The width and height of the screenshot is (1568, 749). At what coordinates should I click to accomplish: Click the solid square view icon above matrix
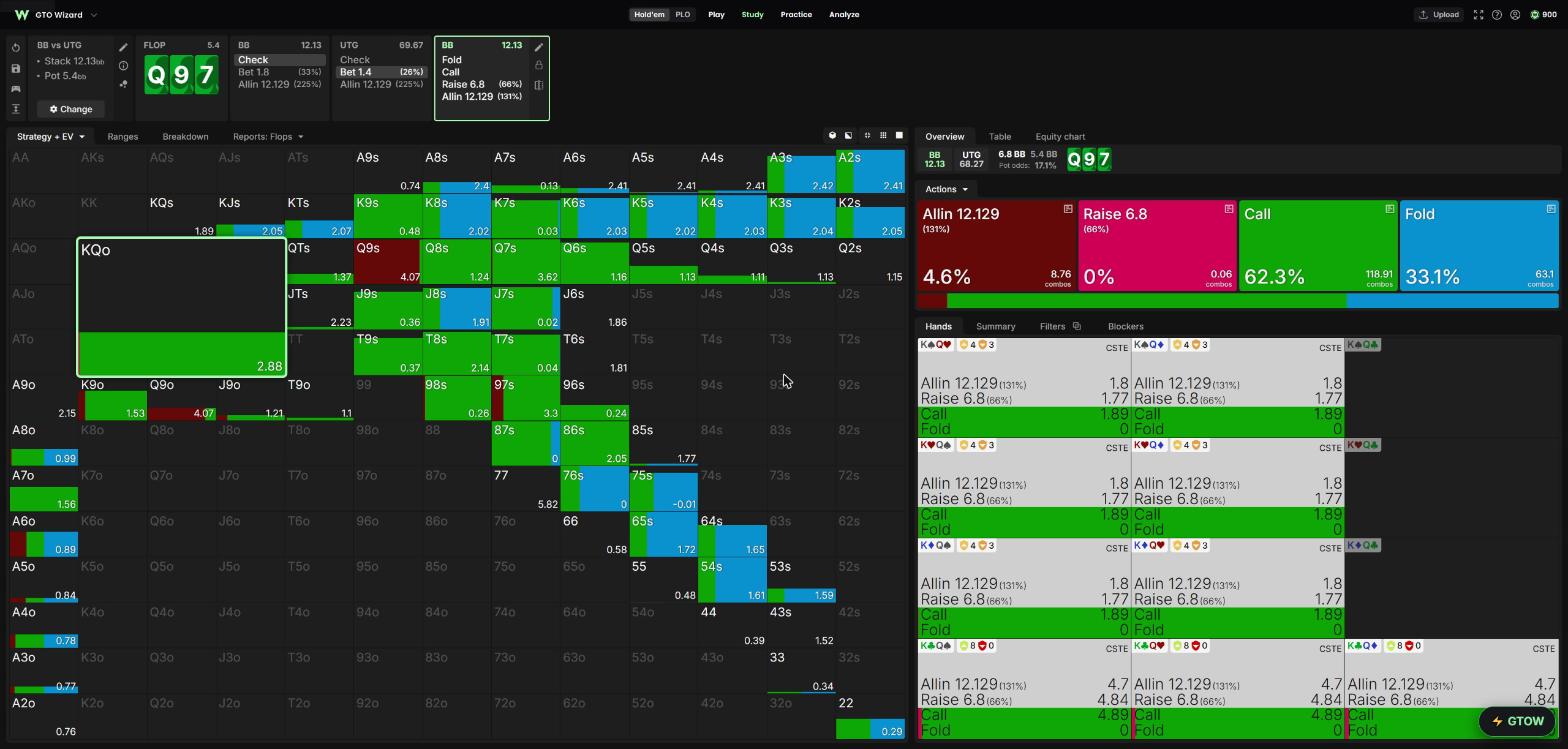[899, 136]
